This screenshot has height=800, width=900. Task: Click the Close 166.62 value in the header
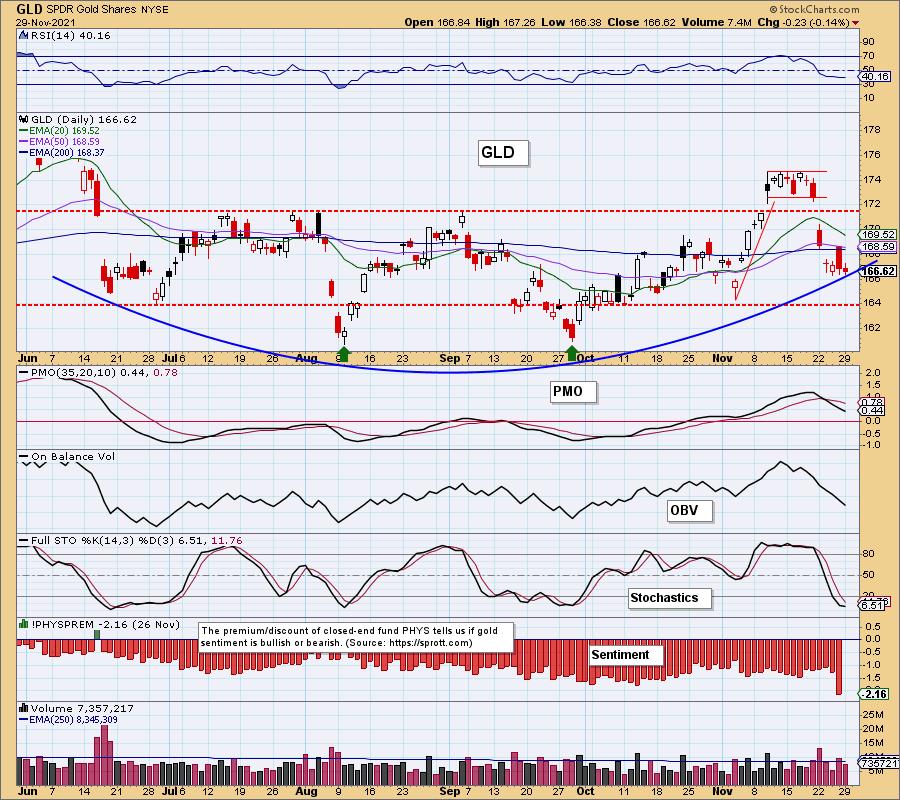[x=642, y=22]
